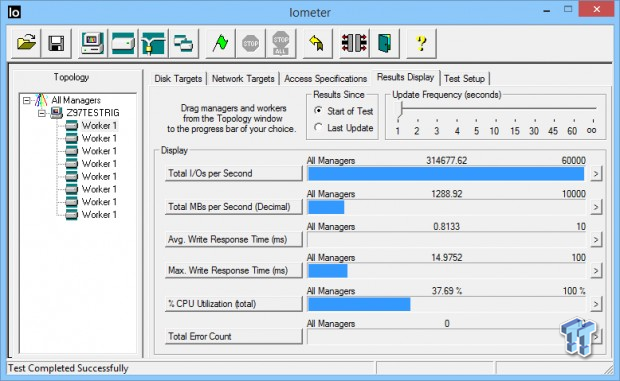Switch to the Network Targets tab

point(243,79)
